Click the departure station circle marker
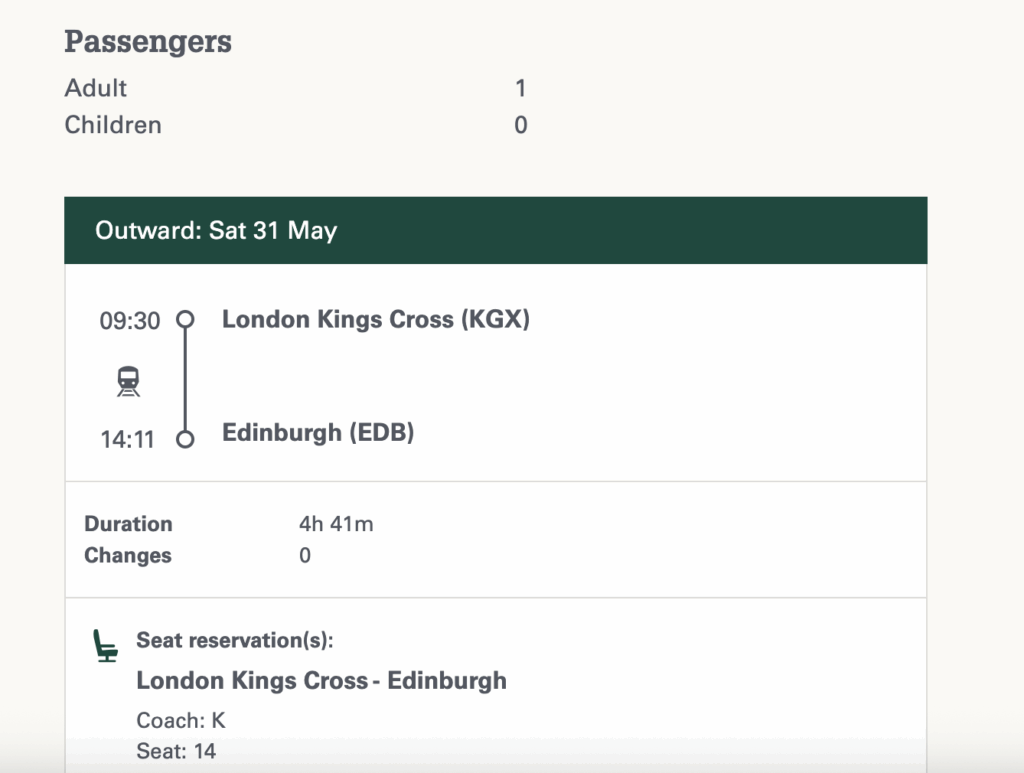This screenshot has width=1024, height=773. [185, 320]
